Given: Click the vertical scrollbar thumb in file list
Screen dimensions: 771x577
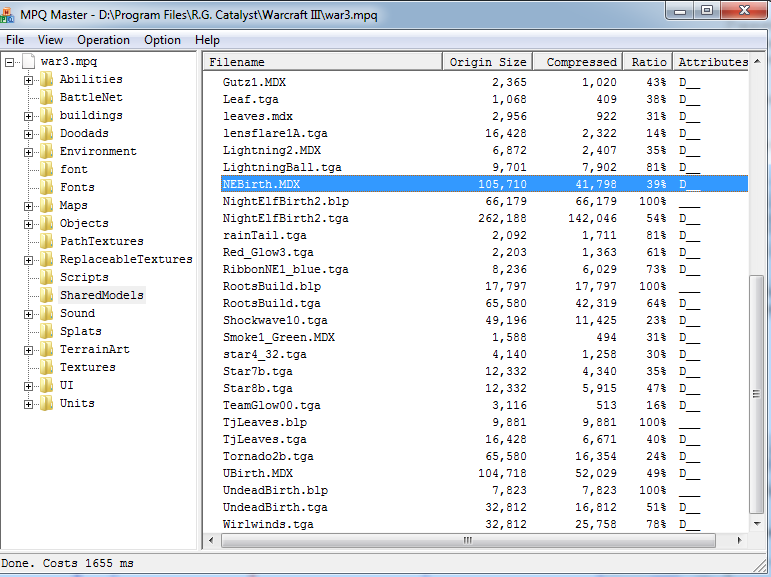Looking at the screenshot, I should (x=757, y=394).
